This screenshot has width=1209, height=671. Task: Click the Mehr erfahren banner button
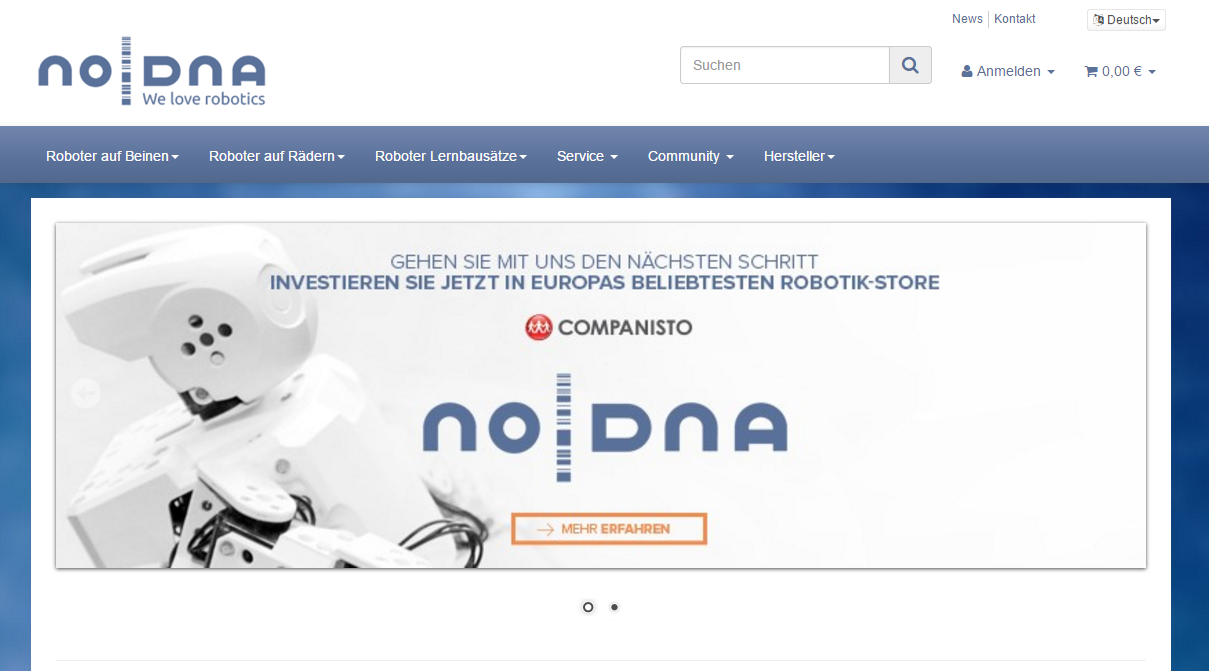tap(609, 529)
